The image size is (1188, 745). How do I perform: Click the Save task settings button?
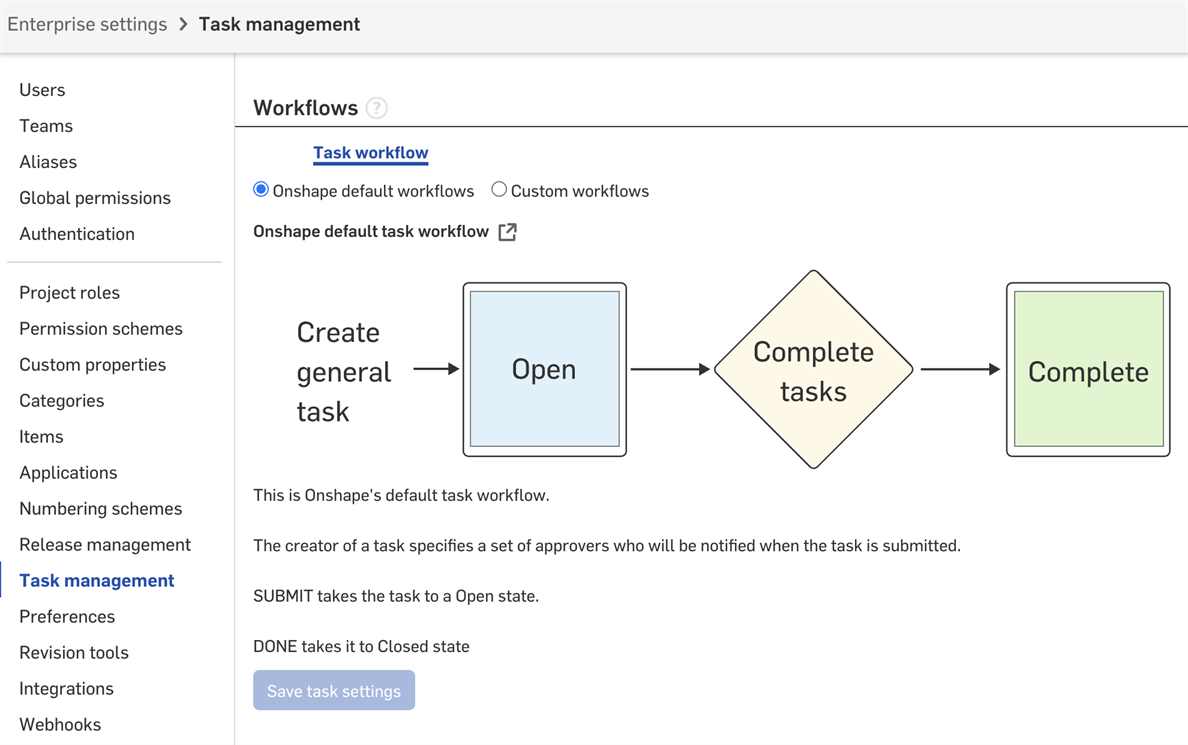point(334,690)
